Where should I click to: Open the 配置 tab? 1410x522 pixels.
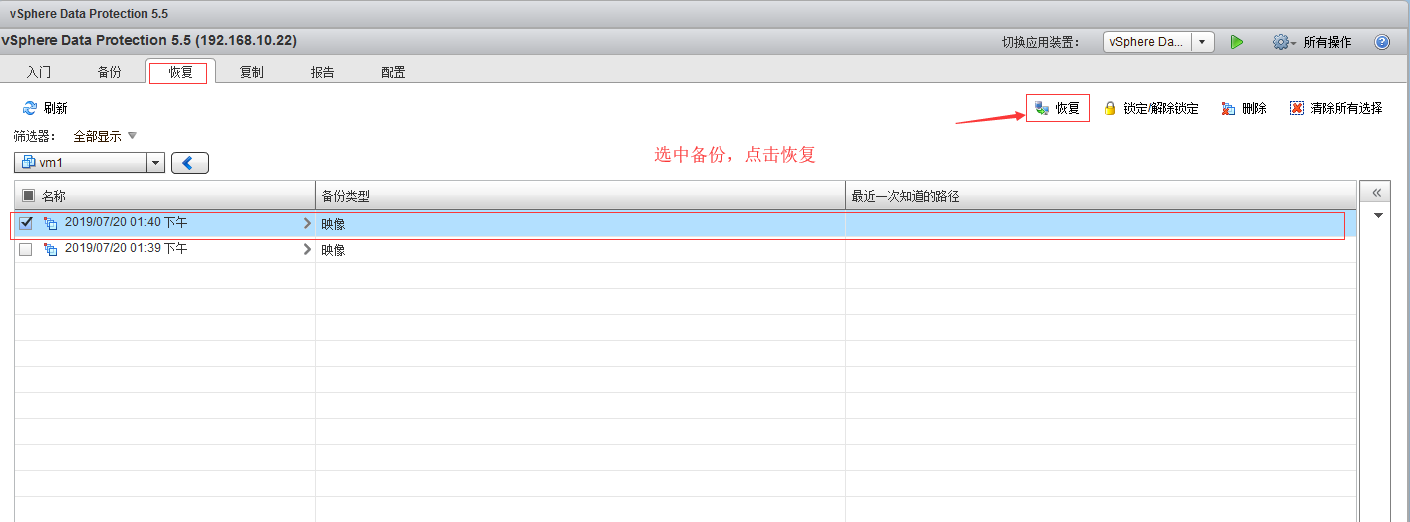[393, 72]
